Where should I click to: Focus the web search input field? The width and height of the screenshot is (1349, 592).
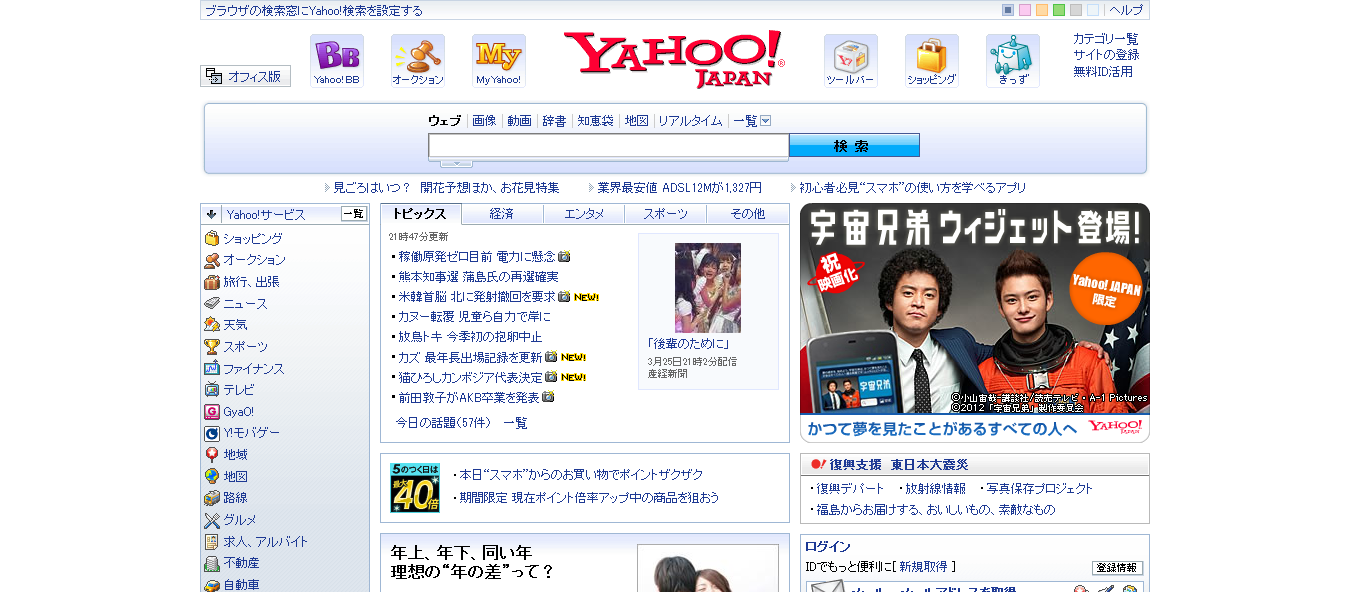609,146
